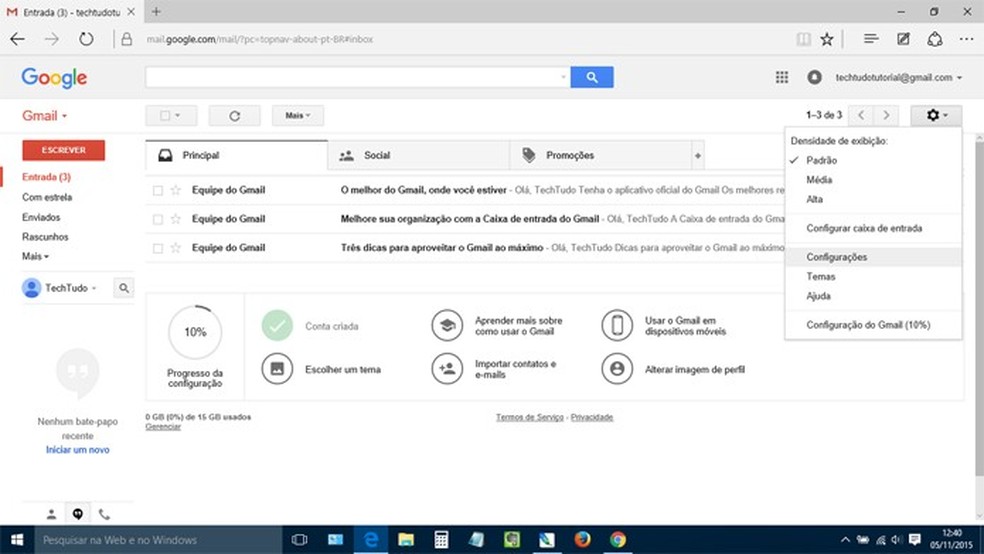
Task: Click the Escolher um tema image icon
Action: click(277, 369)
